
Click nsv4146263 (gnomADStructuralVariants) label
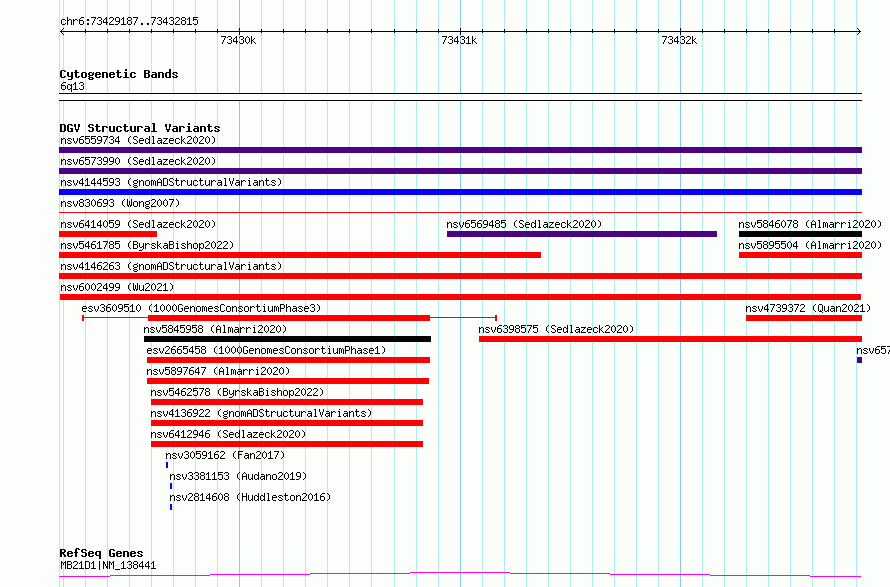tap(171, 266)
